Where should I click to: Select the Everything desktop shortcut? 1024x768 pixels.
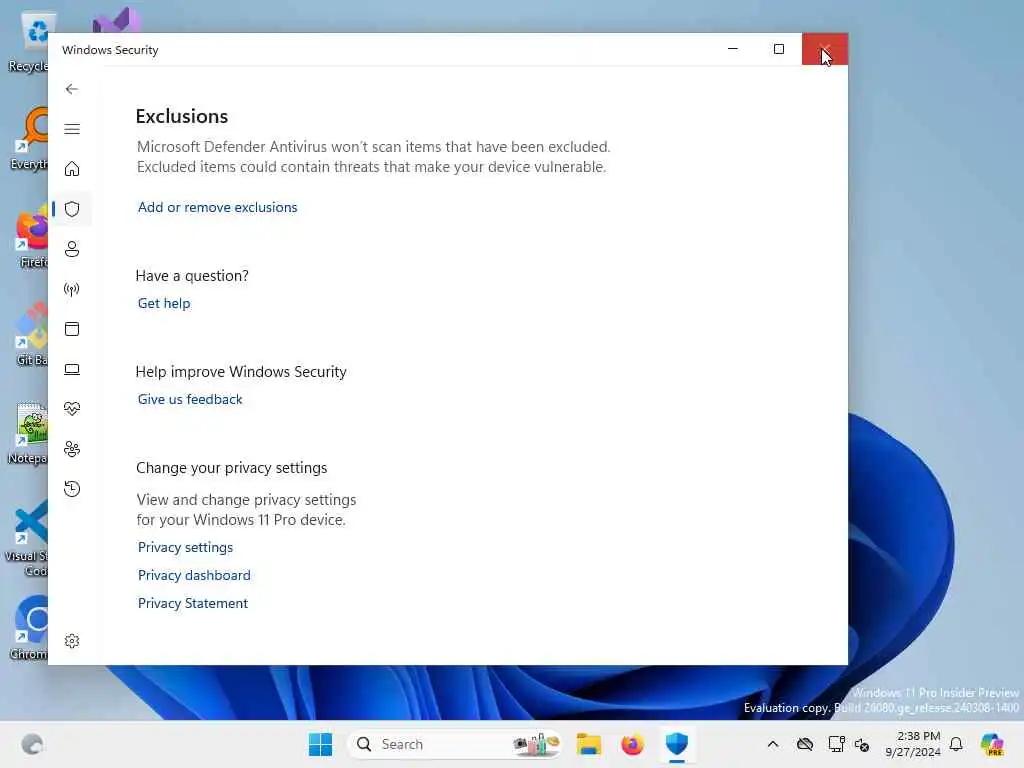tap(29, 138)
